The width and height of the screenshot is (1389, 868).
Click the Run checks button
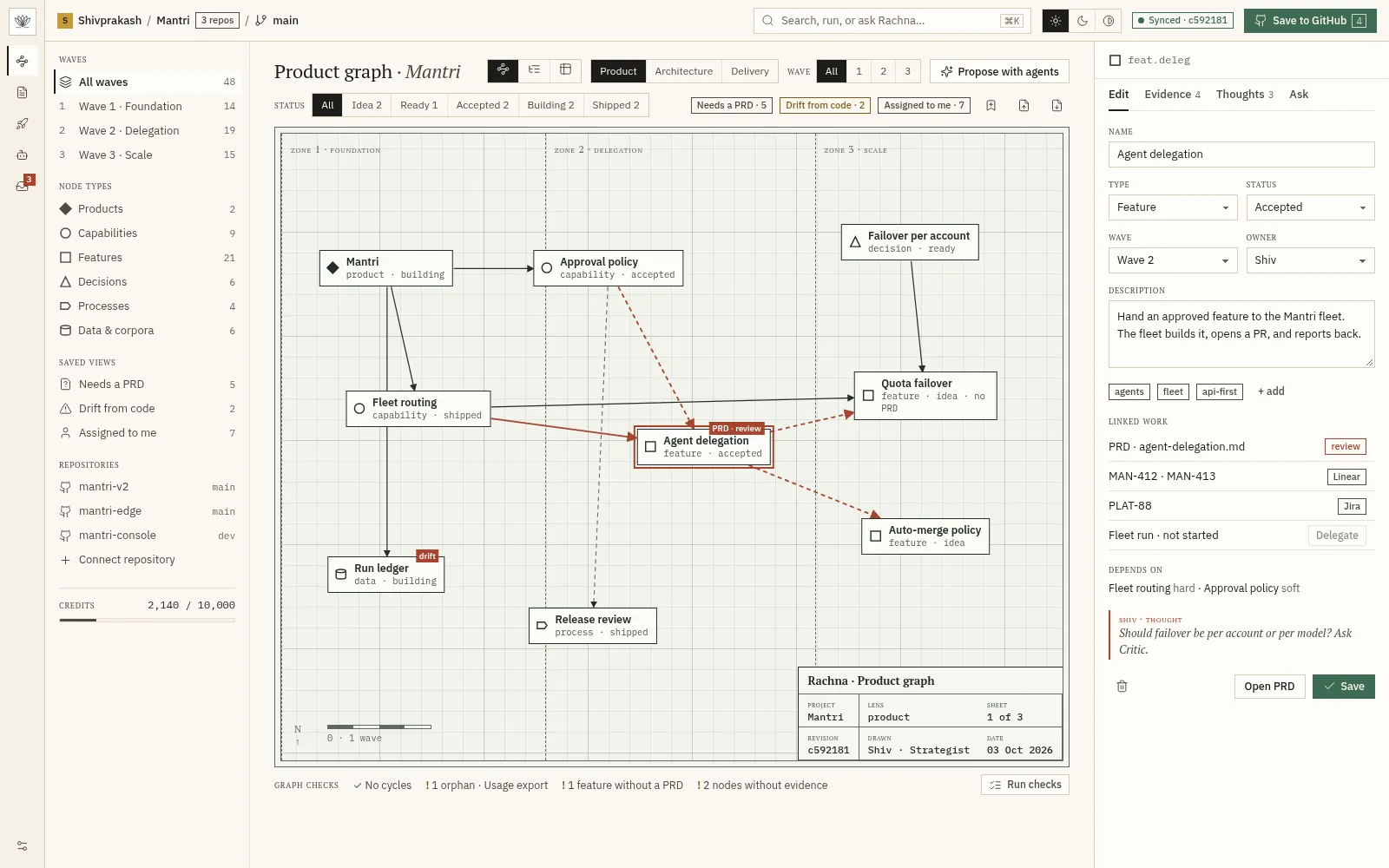(x=1025, y=785)
